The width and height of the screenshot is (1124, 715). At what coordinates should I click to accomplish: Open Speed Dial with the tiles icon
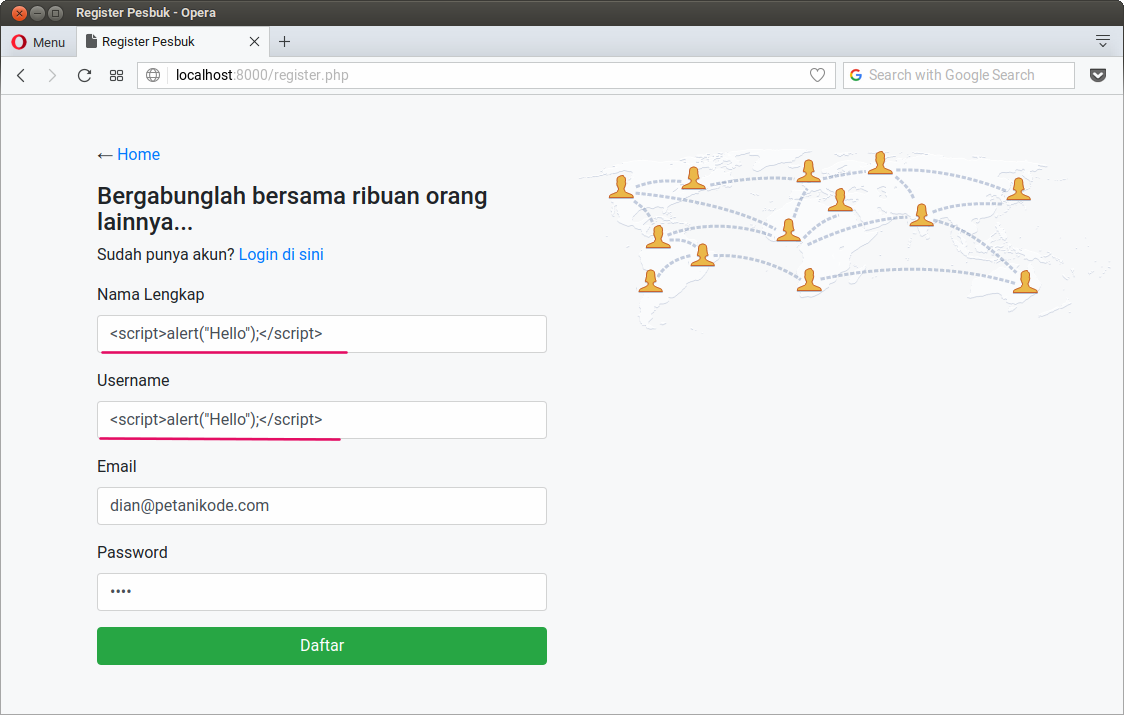pyautogui.click(x=116, y=75)
